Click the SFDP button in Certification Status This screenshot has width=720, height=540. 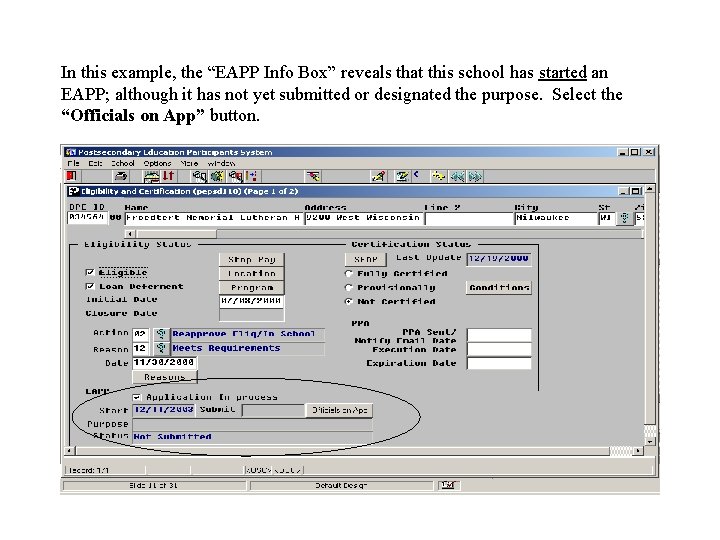click(366, 259)
